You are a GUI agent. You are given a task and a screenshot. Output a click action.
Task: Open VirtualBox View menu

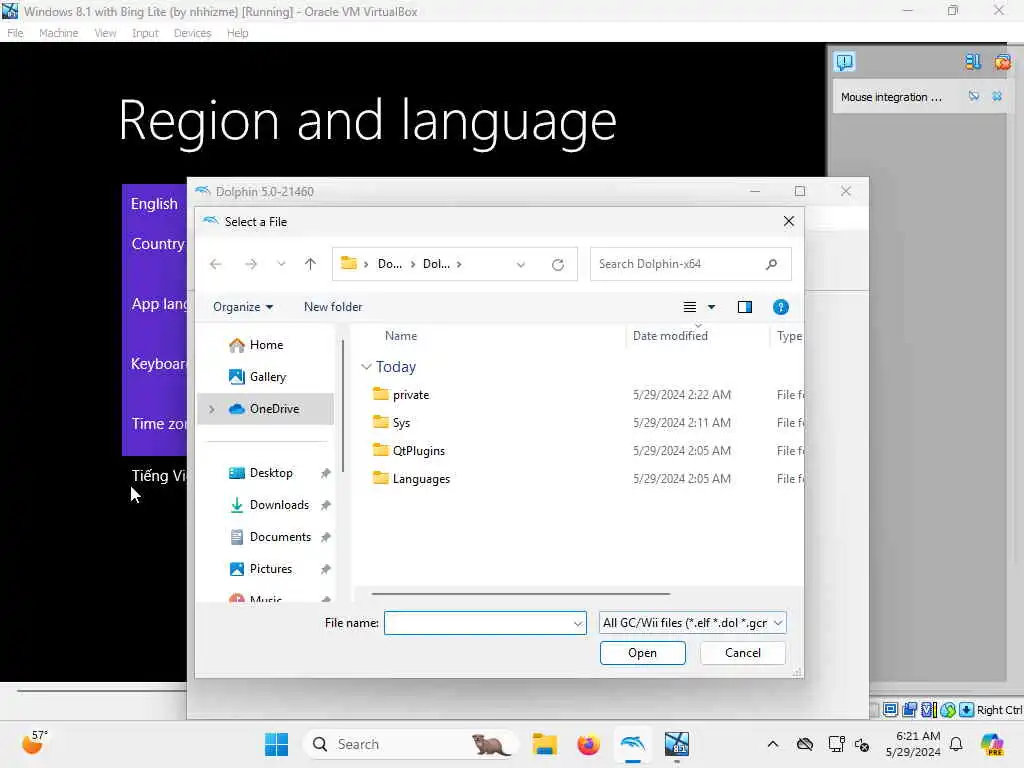[x=105, y=33]
